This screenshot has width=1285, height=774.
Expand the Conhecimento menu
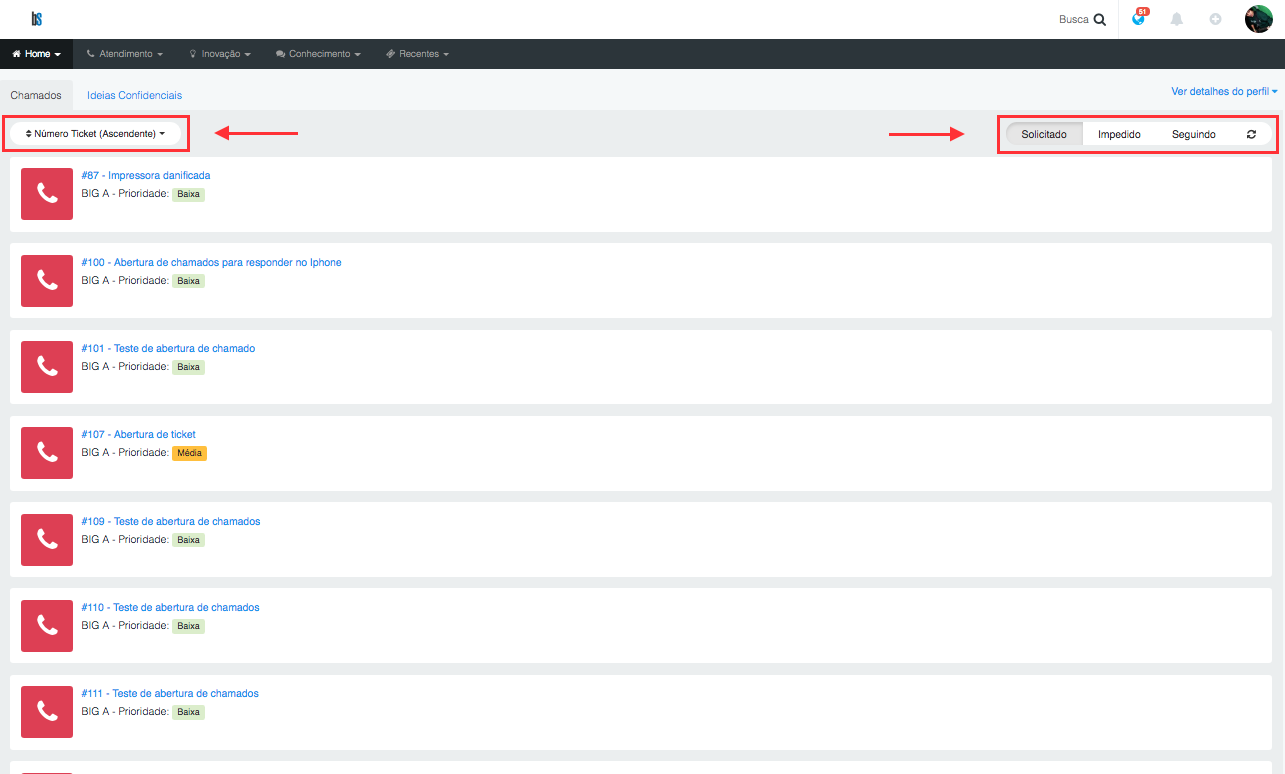pos(318,54)
